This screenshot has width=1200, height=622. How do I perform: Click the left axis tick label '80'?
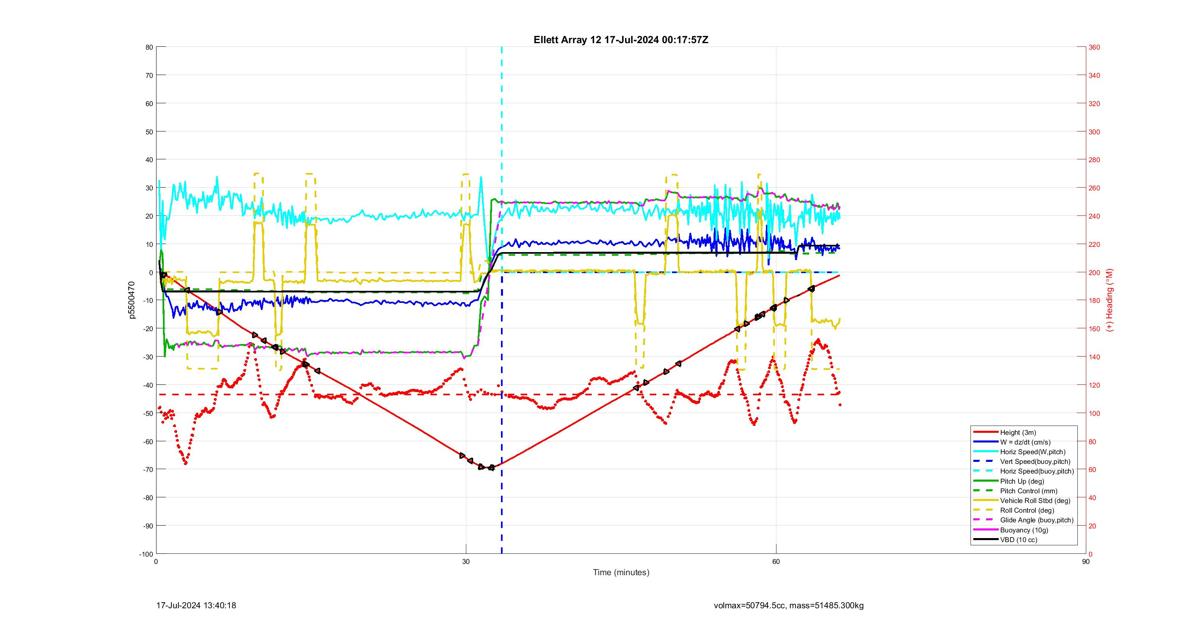[148, 47]
